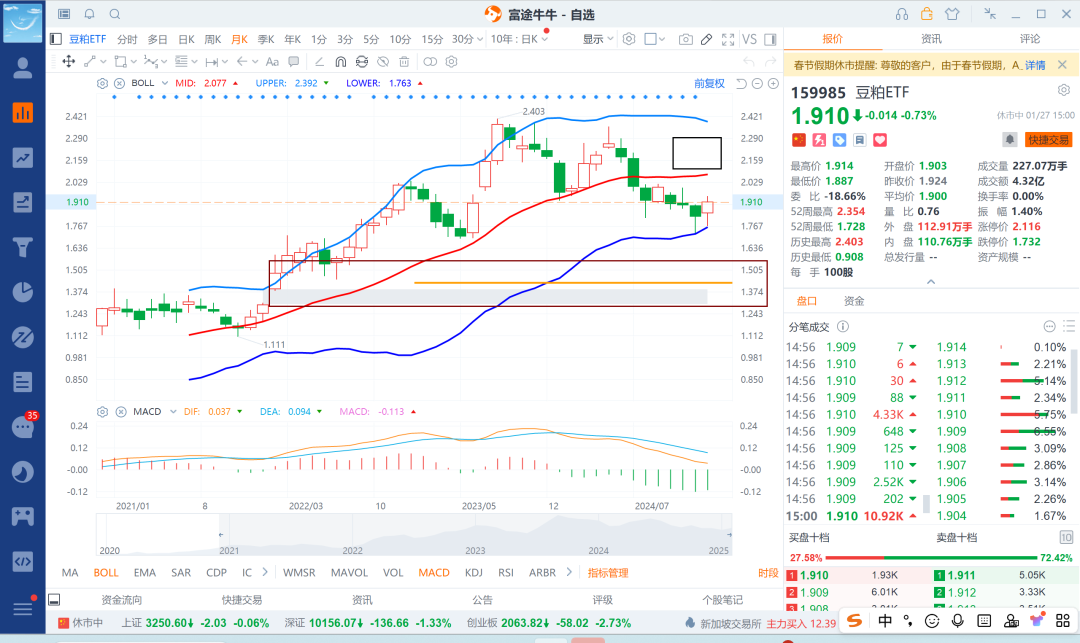Select the crosshair move tool
Image resolution: width=1080 pixels, height=643 pixels.
point(69,62)
